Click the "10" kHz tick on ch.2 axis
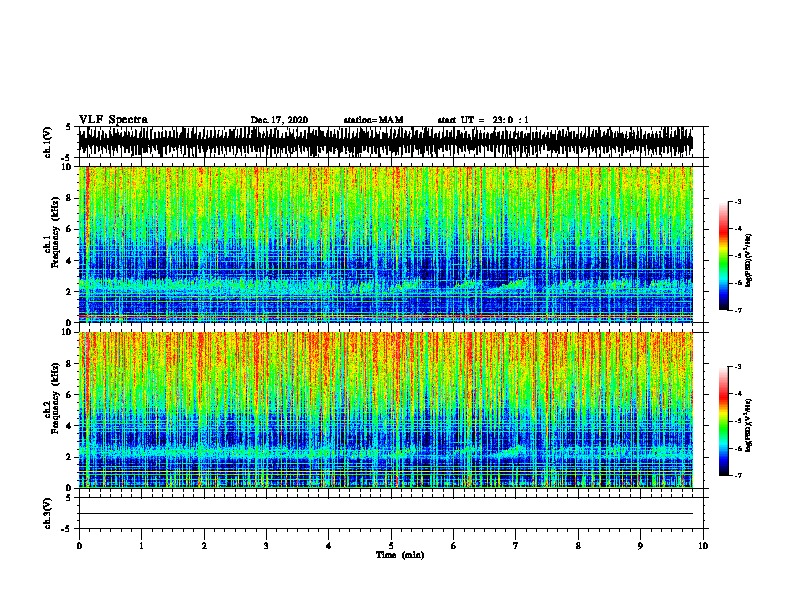This screenshot has height=612, width=792. click(67, 332)
